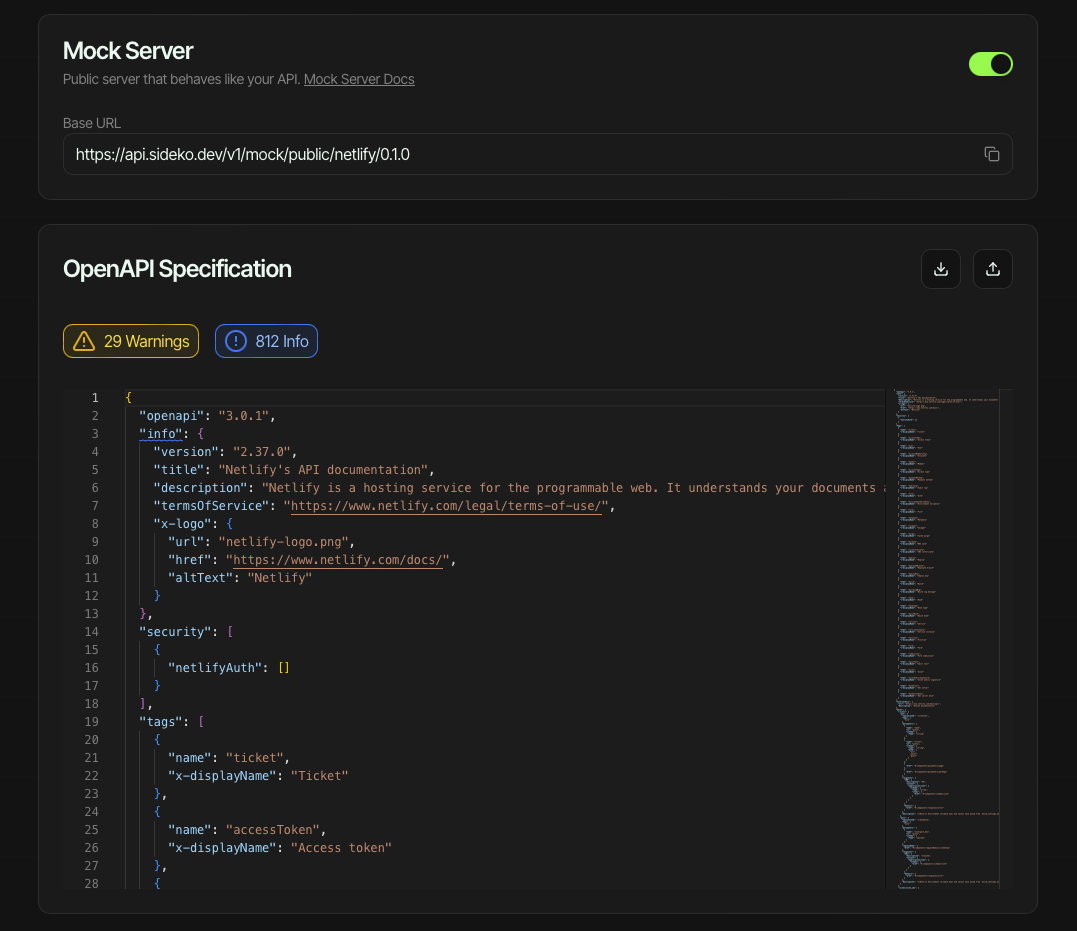Screen dimensions: 1077x931
Task: Click "x-displayName": "Access token" line
Action: pyautogui.click(x=280, y=848)
